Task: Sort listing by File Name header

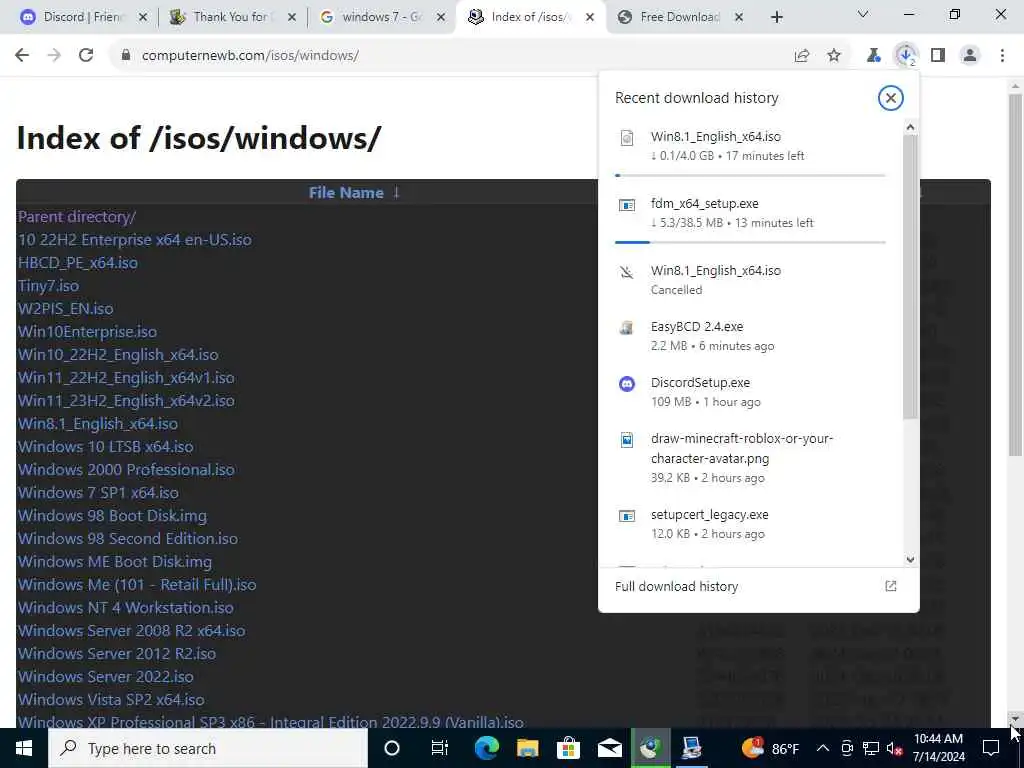Action: coord(346,193)
